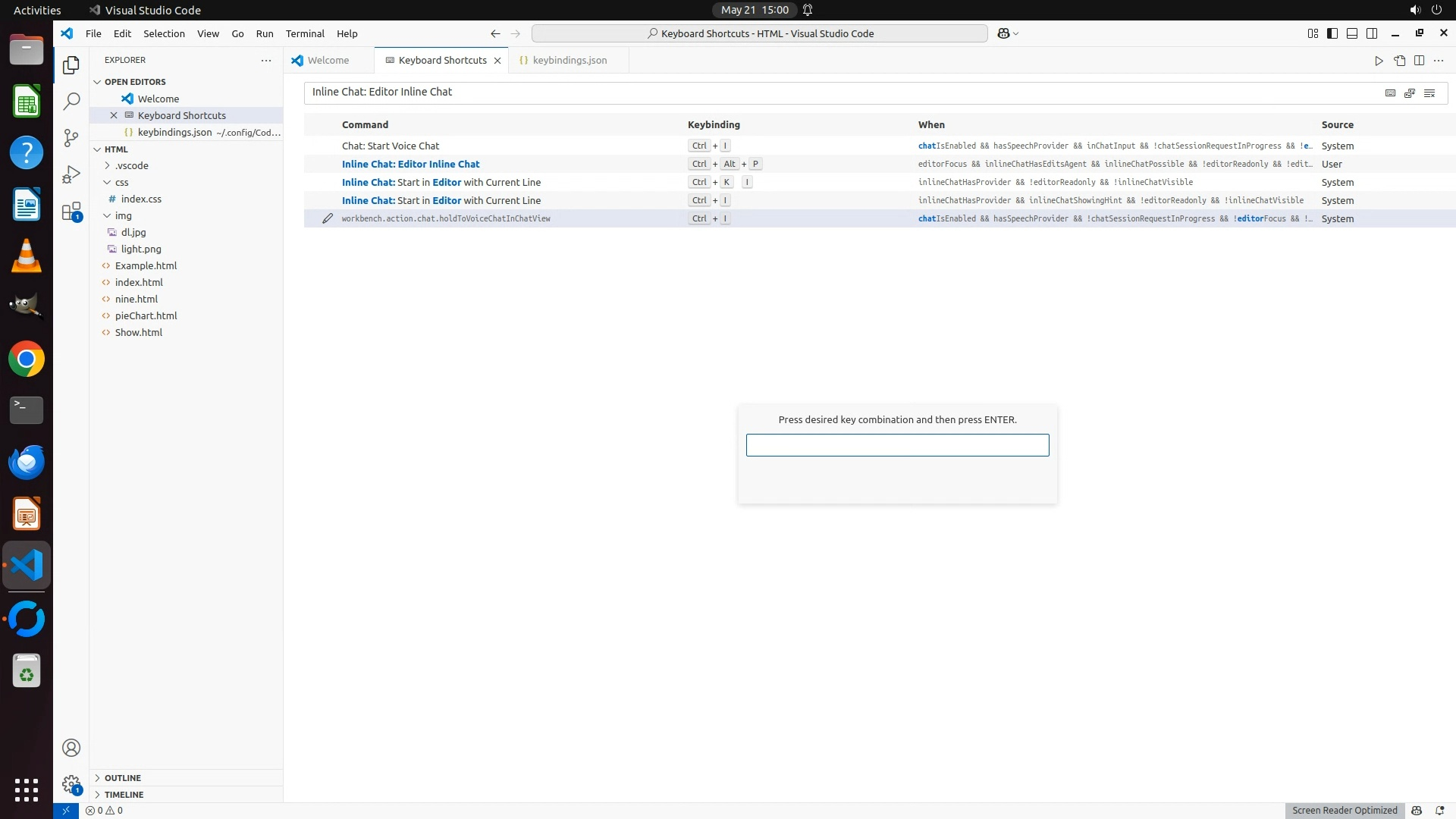Toggle the Panel layout button
The image size is (1456, 819).
[x=1352, y=33]
